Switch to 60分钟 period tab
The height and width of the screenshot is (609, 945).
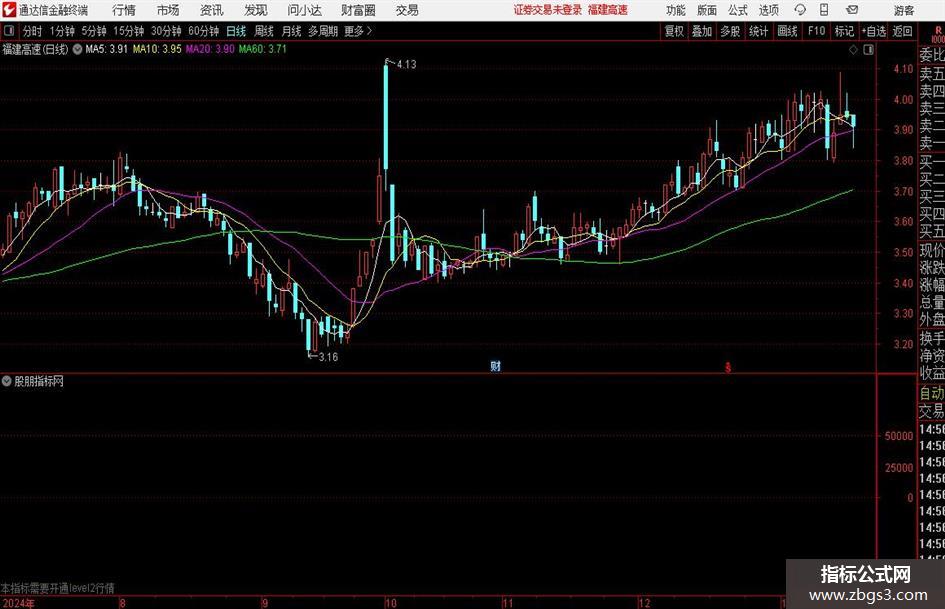coord(204,31)
